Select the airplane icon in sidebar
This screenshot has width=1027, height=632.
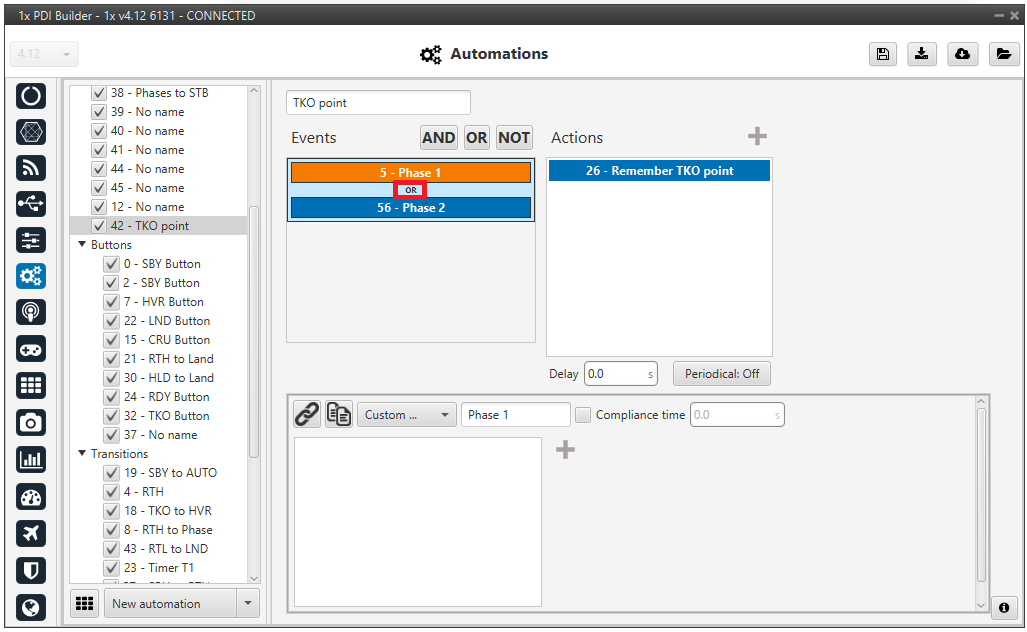[x=31, y=533]
